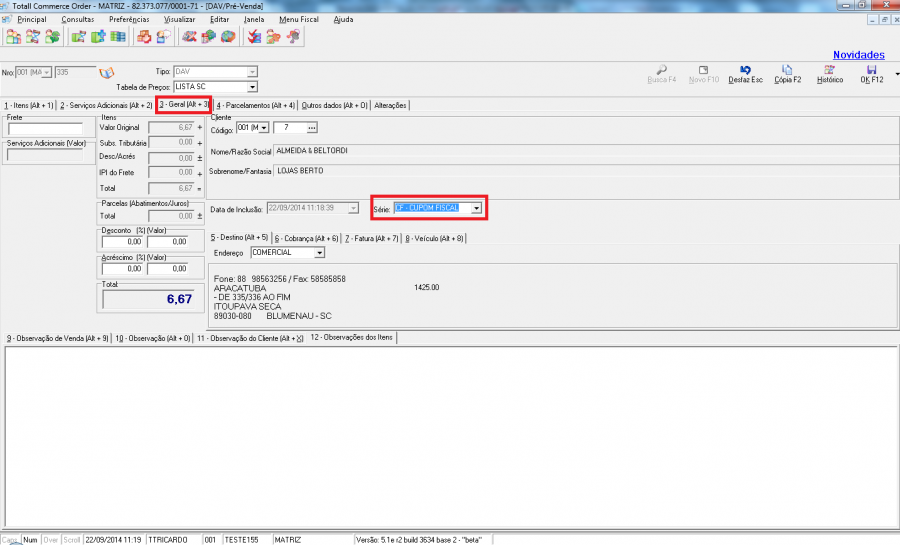900x545 pixels.
Task: Open the Consultas menu
Action: (x=79, y=19)
